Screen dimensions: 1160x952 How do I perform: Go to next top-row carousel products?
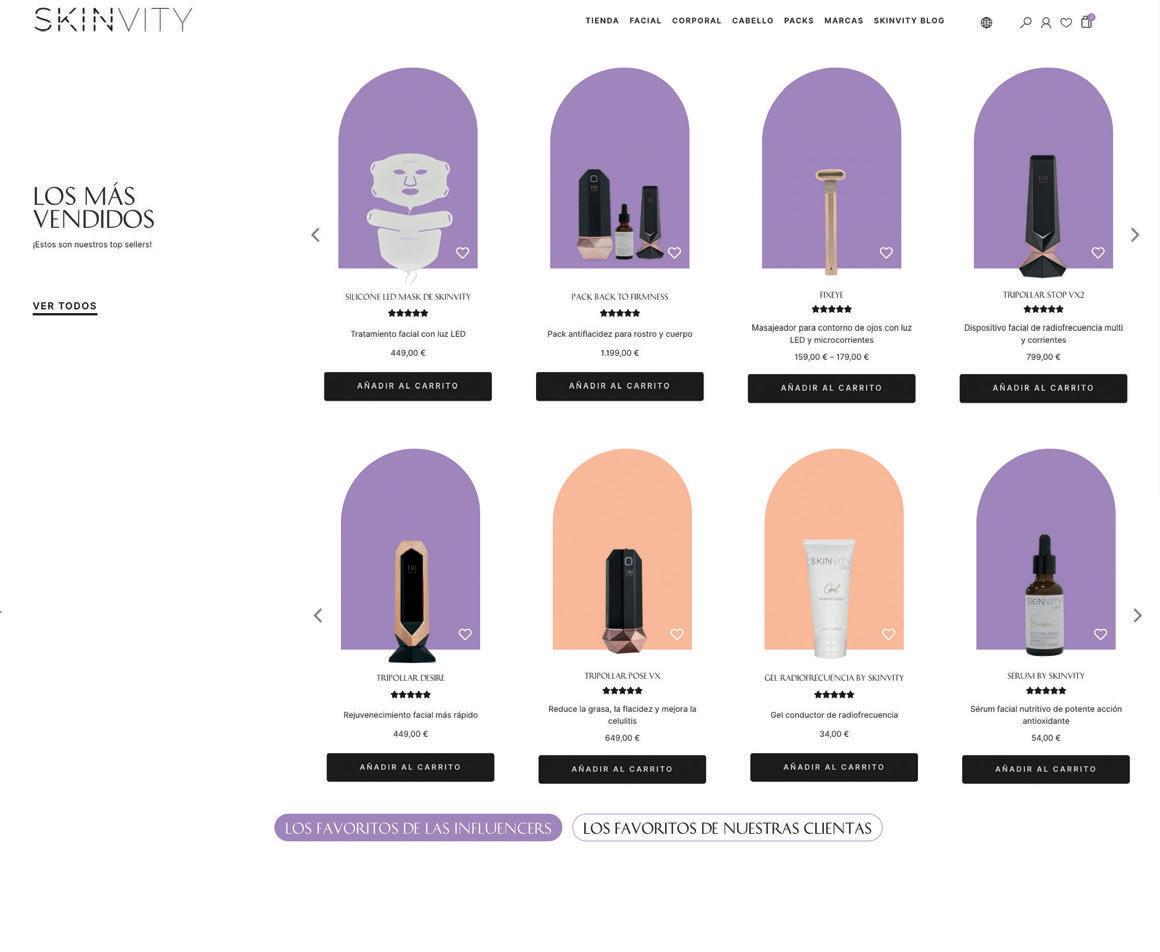[1135, 234]
